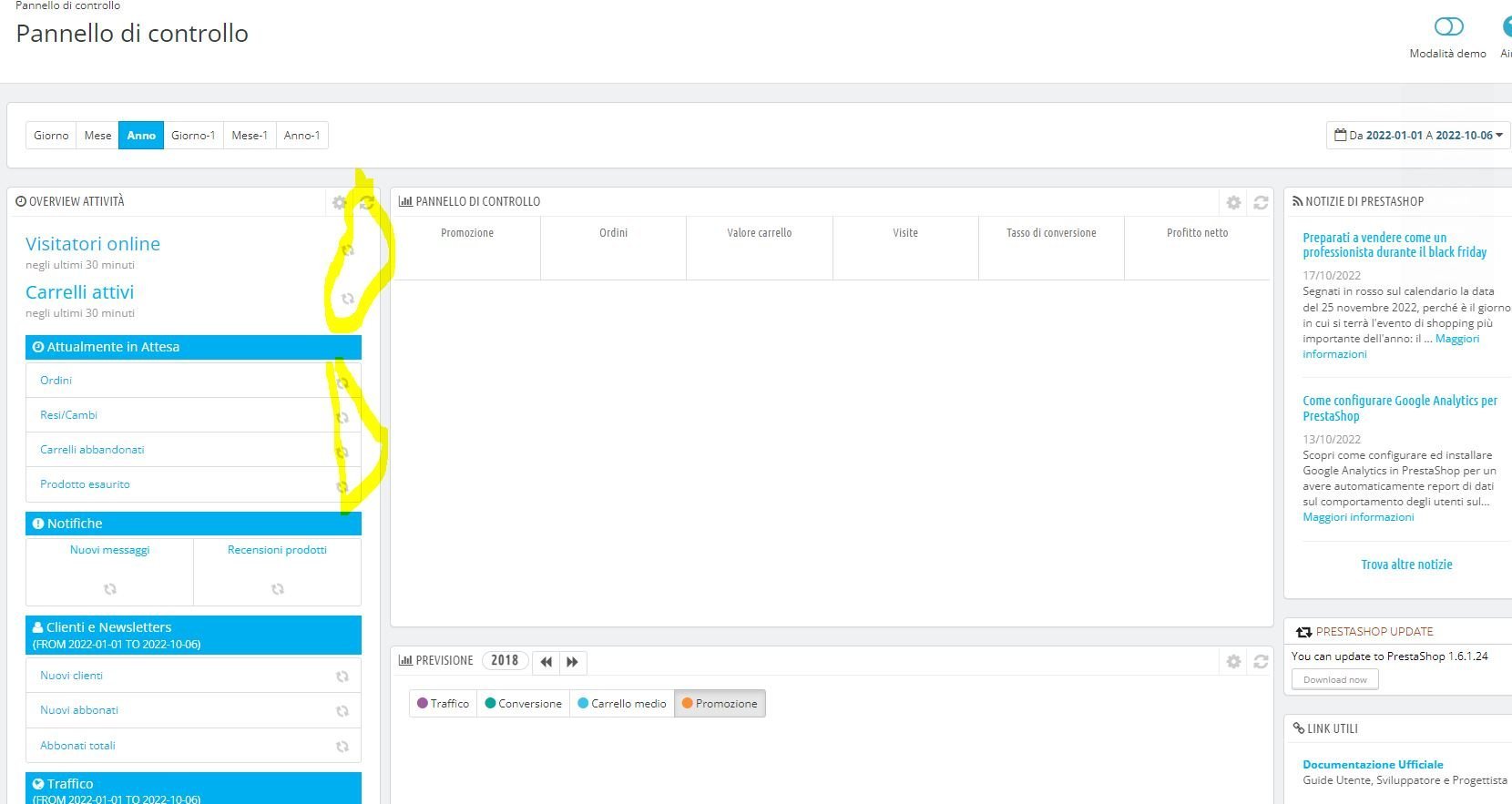Open Visitatori online link
This screenshot has height=804, width=1512.
pos(93,244)
